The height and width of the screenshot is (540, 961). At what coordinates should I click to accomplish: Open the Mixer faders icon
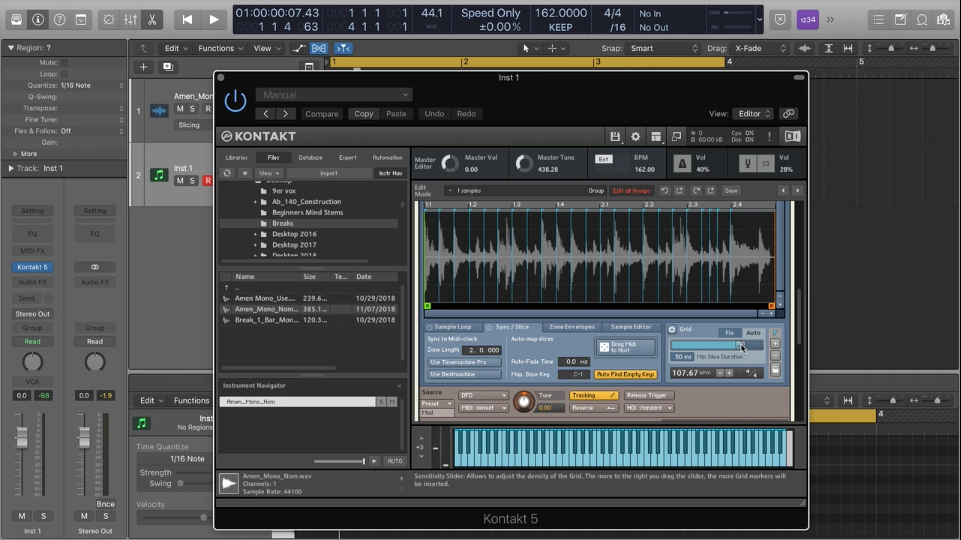131,20
